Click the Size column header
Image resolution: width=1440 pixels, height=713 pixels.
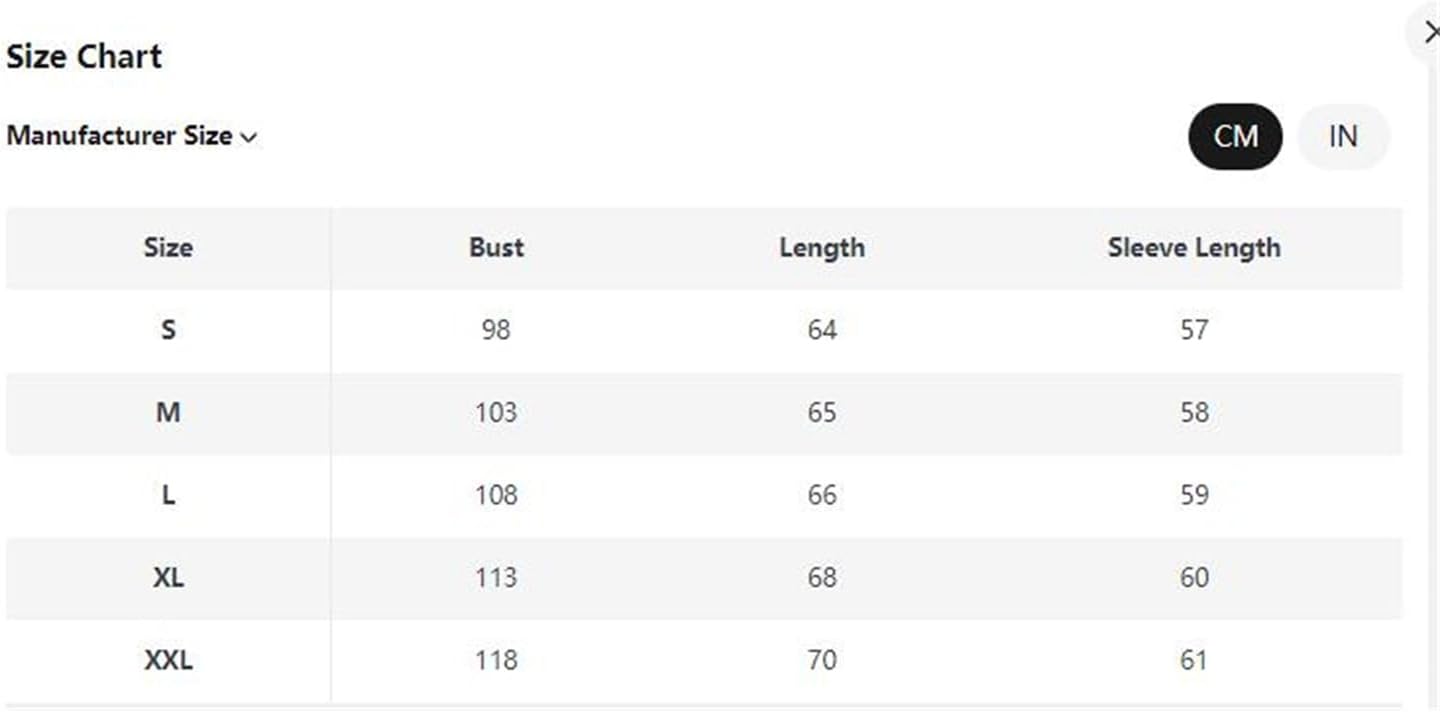[x=168, y=247]
